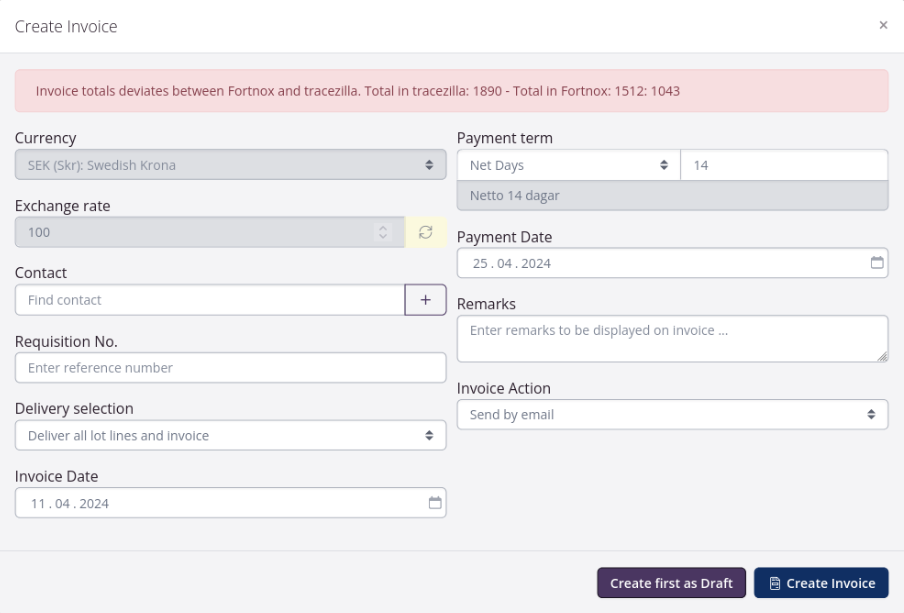Open the Payment Date calendar picker

pos(878,263)
